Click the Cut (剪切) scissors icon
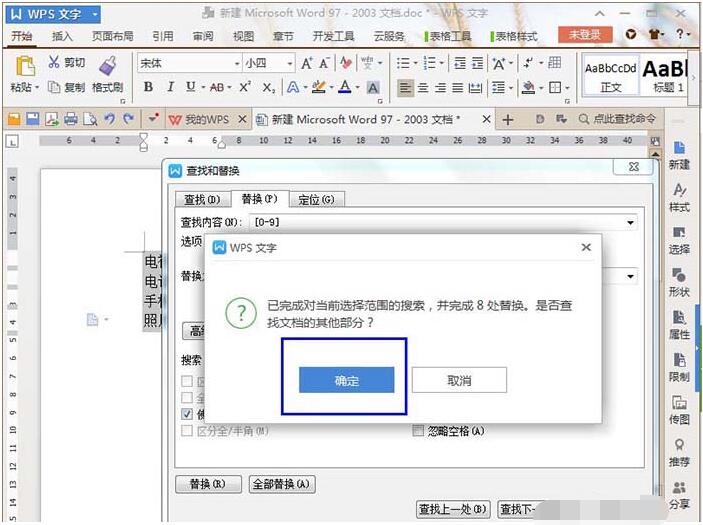 coord(54,62)
